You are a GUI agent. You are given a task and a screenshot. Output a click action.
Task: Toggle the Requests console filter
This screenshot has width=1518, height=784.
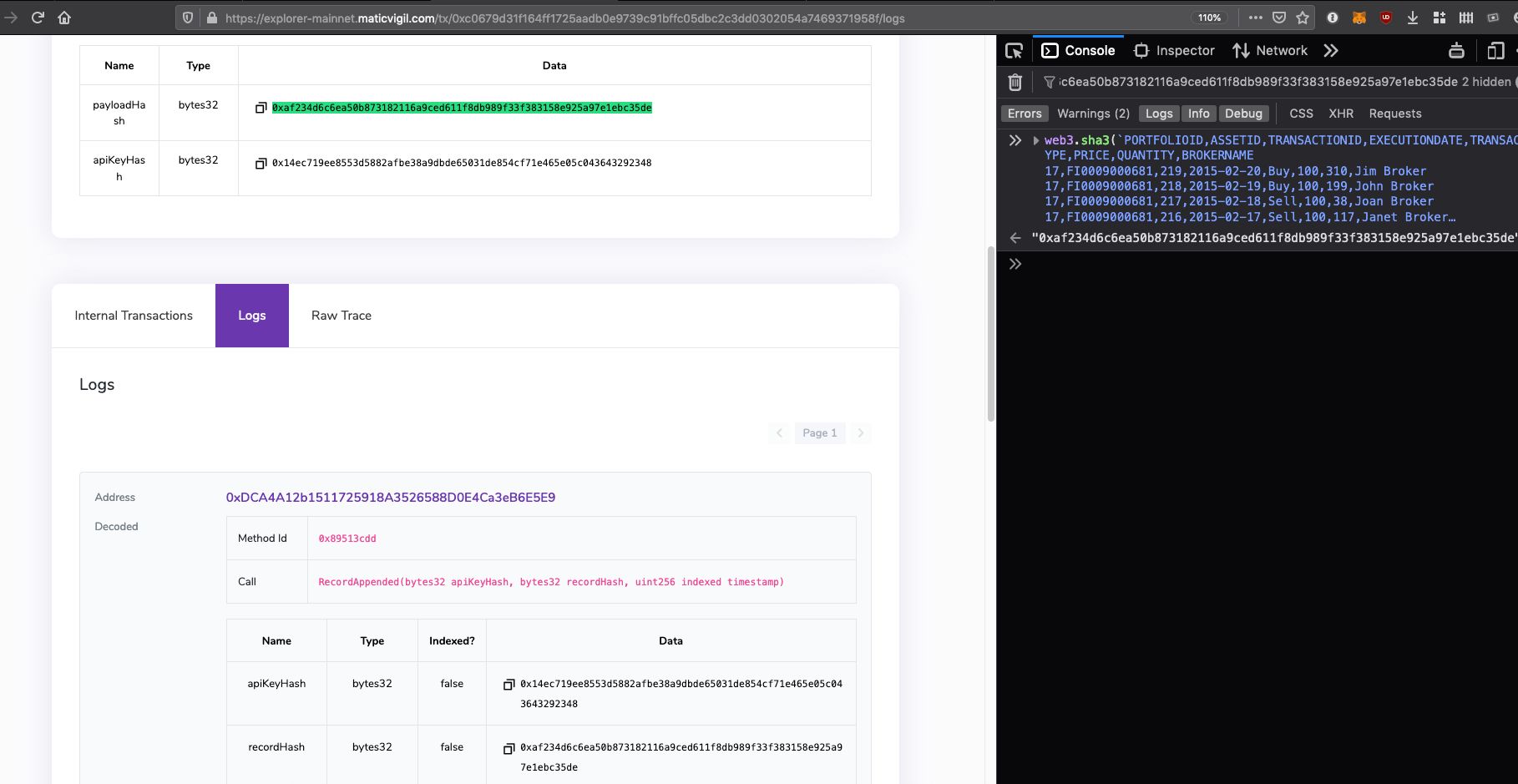1395,114
